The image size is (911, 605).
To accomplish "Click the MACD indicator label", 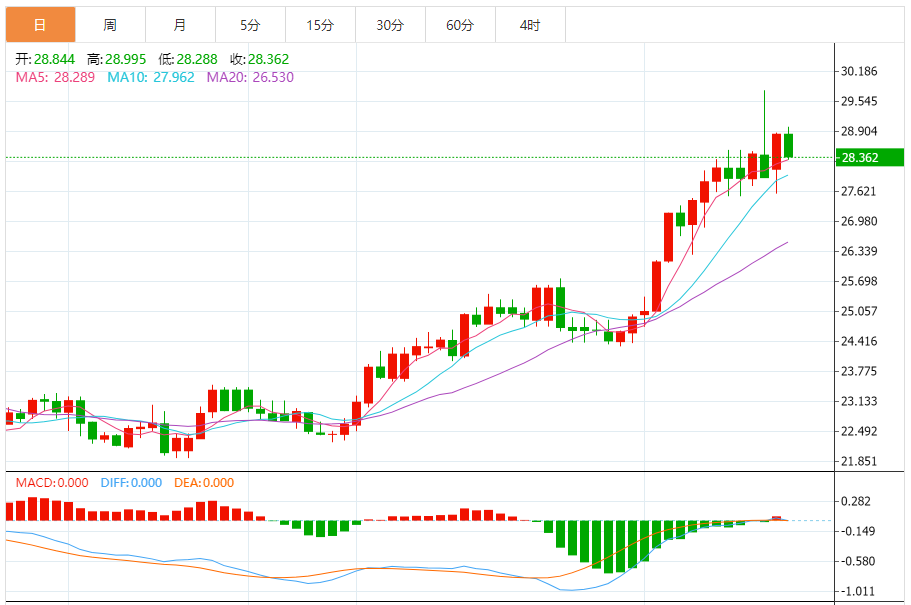I will 52,483.
